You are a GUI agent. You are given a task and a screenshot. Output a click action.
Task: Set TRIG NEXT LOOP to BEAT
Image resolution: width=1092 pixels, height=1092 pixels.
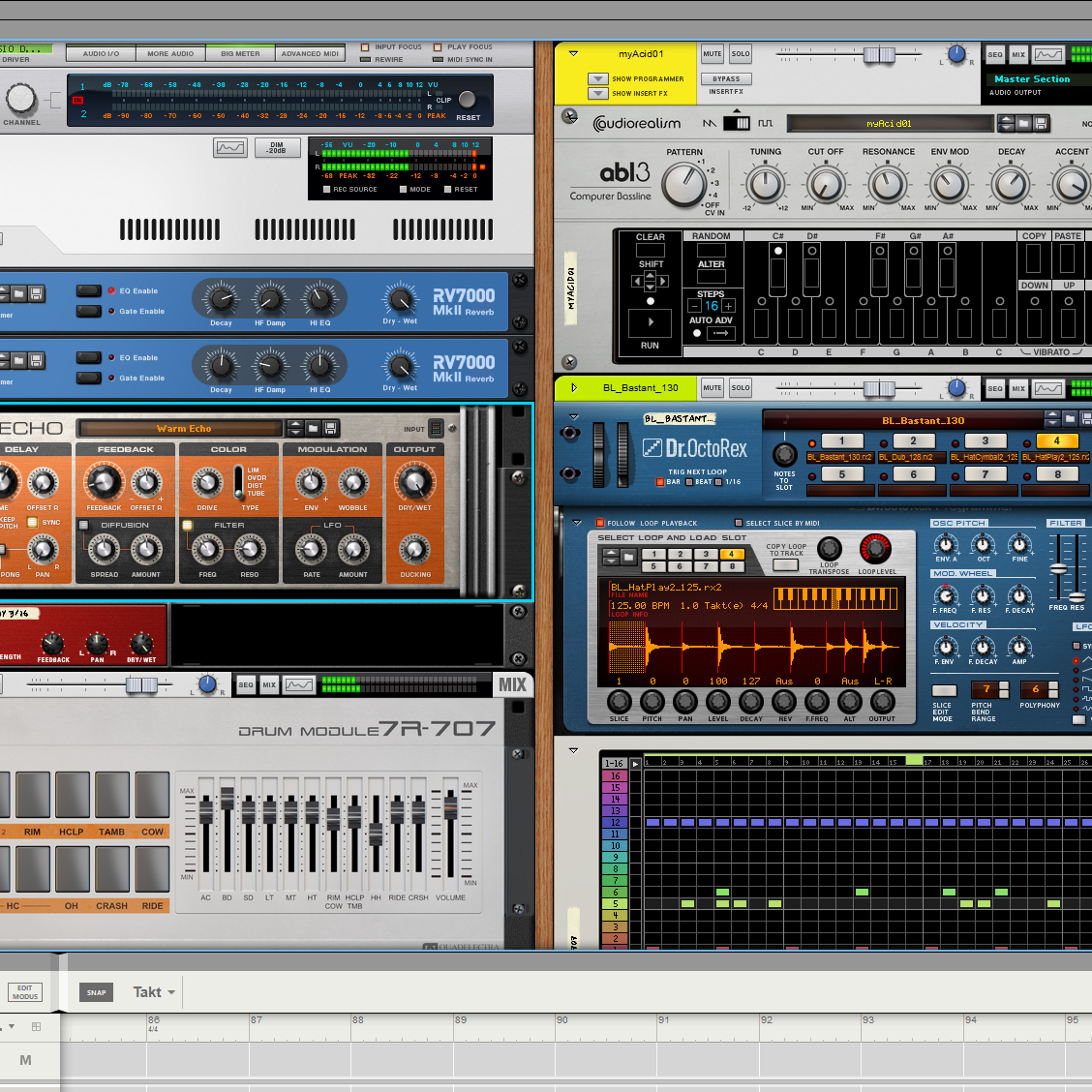(x=689, y=482)
